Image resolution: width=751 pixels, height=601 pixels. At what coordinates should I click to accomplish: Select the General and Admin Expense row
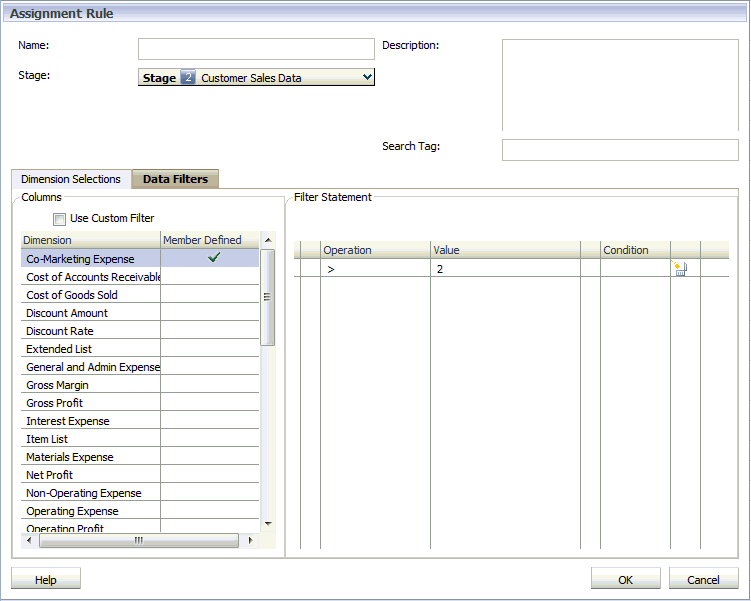click(x=140, y=367)
